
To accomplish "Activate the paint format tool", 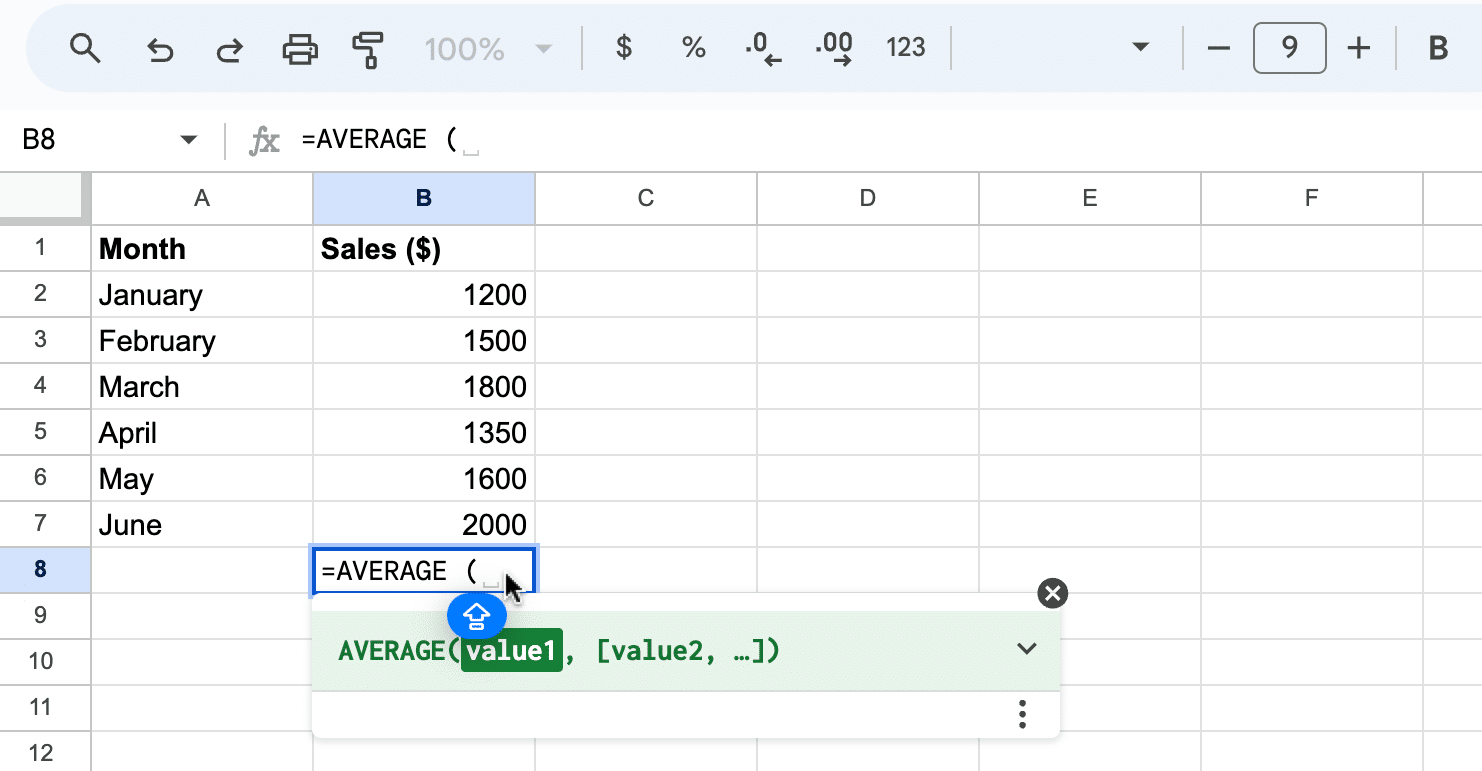I will [369, 48].
